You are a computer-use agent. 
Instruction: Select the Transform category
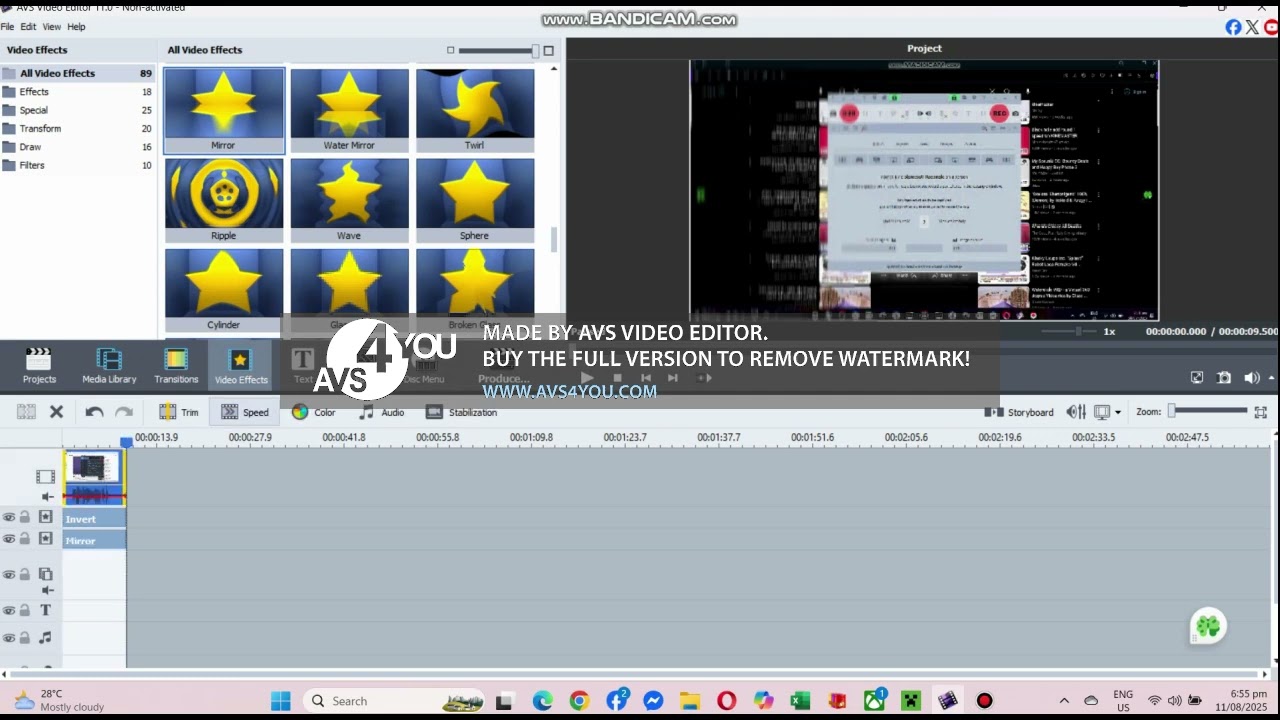pos(77,128)
